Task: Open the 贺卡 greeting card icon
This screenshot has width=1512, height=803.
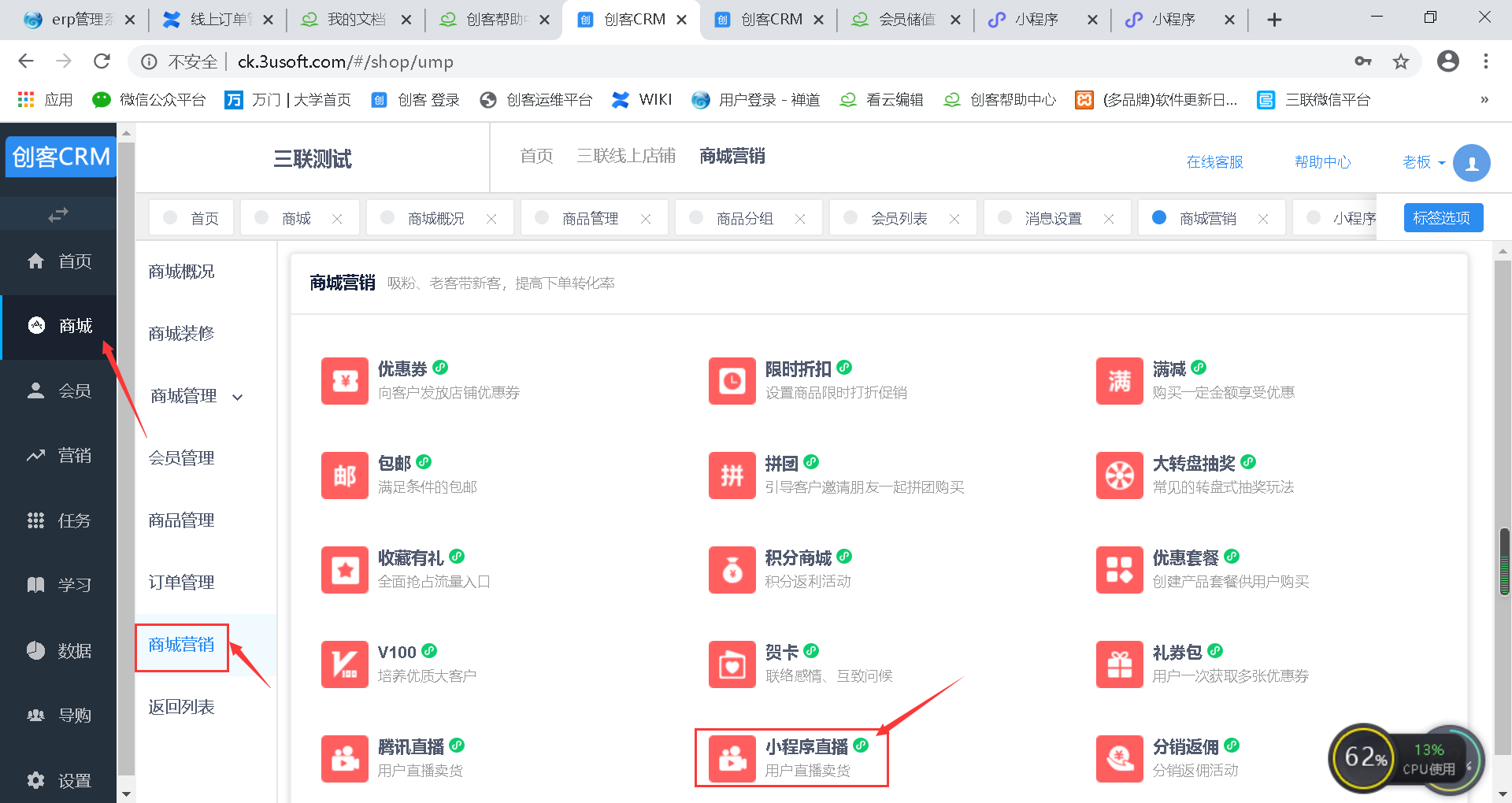Action: tap(732, 664)
